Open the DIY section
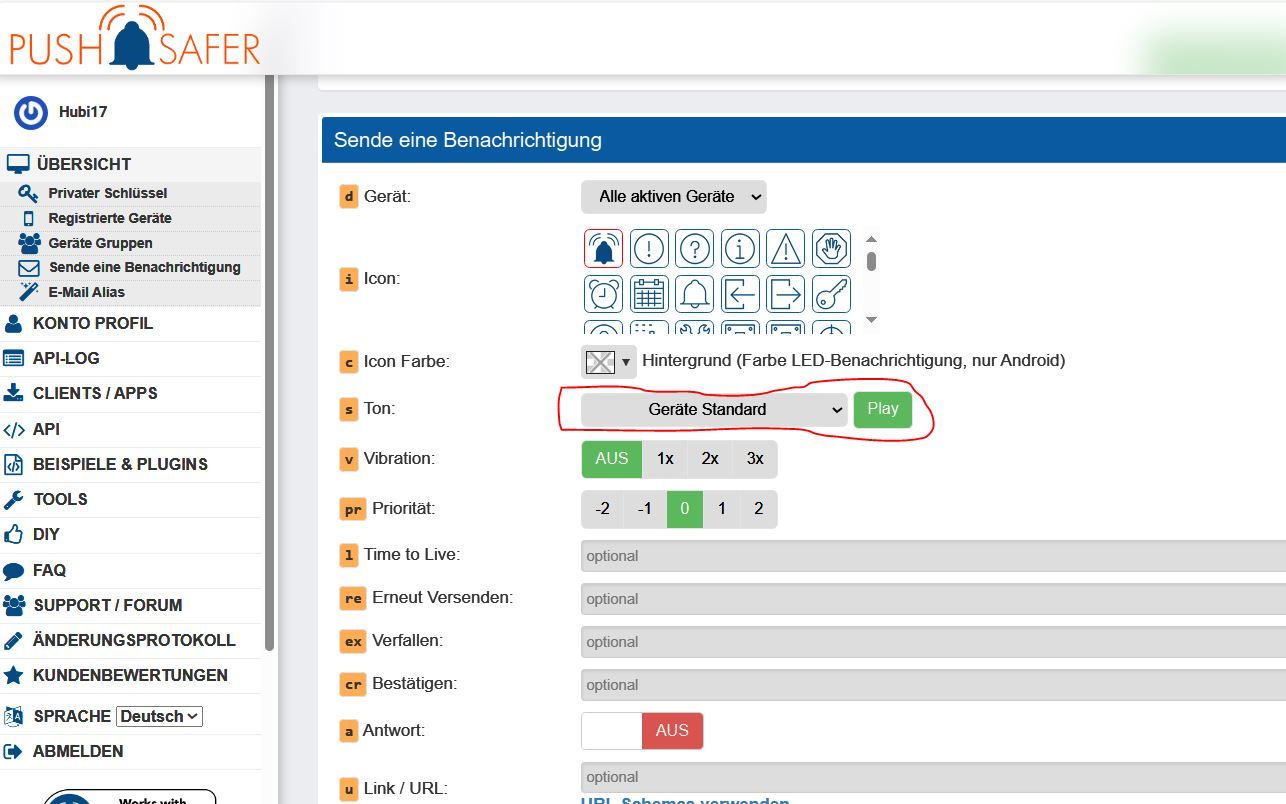This screenshot has width=1286, height=804. point(46,534)
